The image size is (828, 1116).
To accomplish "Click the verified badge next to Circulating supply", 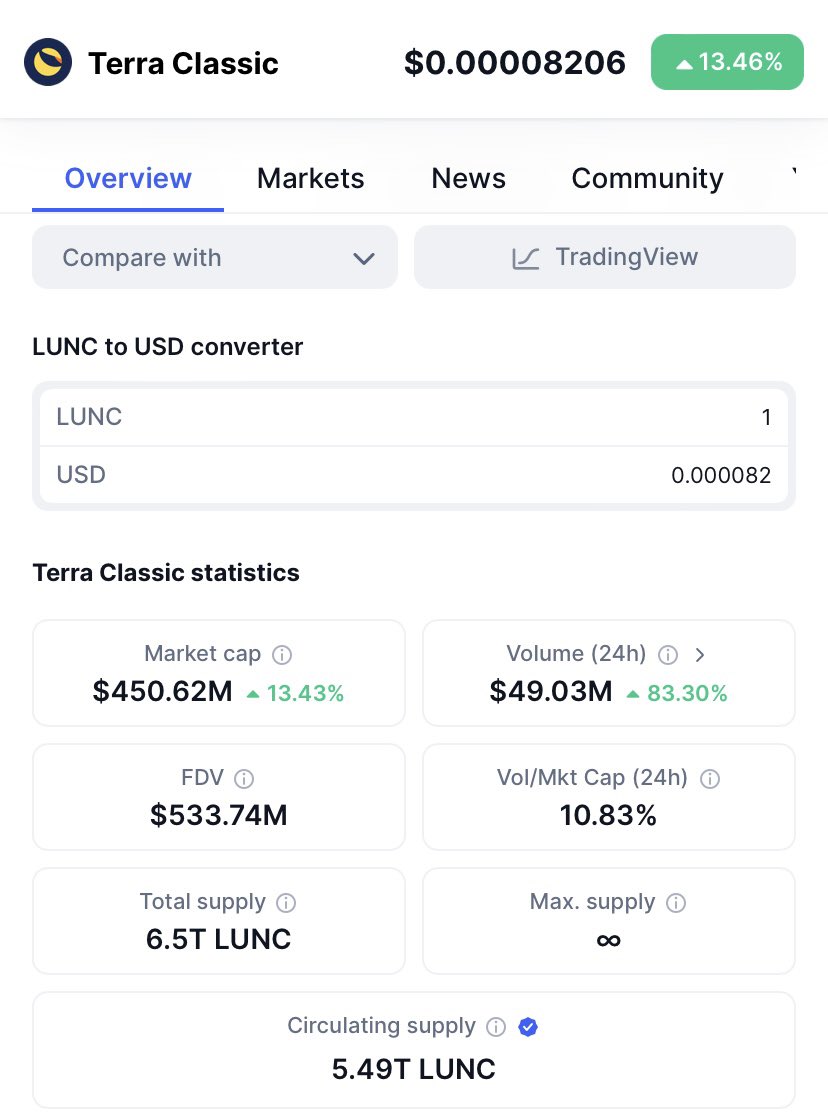I will (x=528, y=1026).
